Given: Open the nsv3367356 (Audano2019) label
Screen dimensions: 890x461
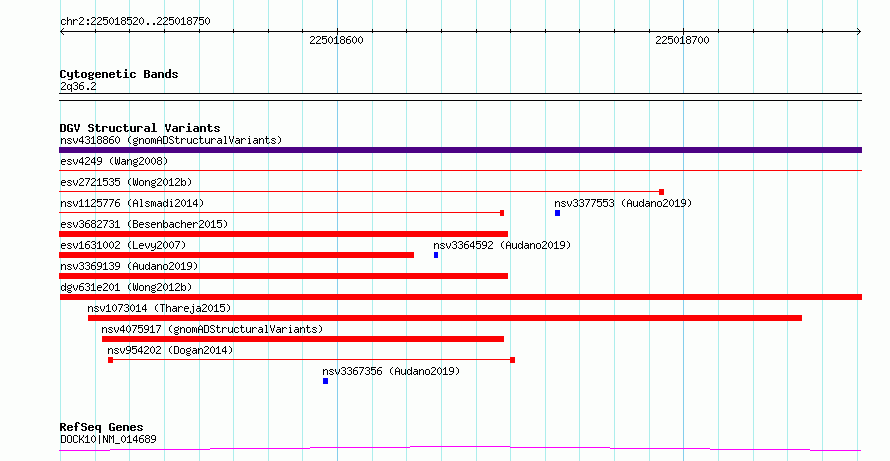Looking at the screenshot, I should 391,371.
